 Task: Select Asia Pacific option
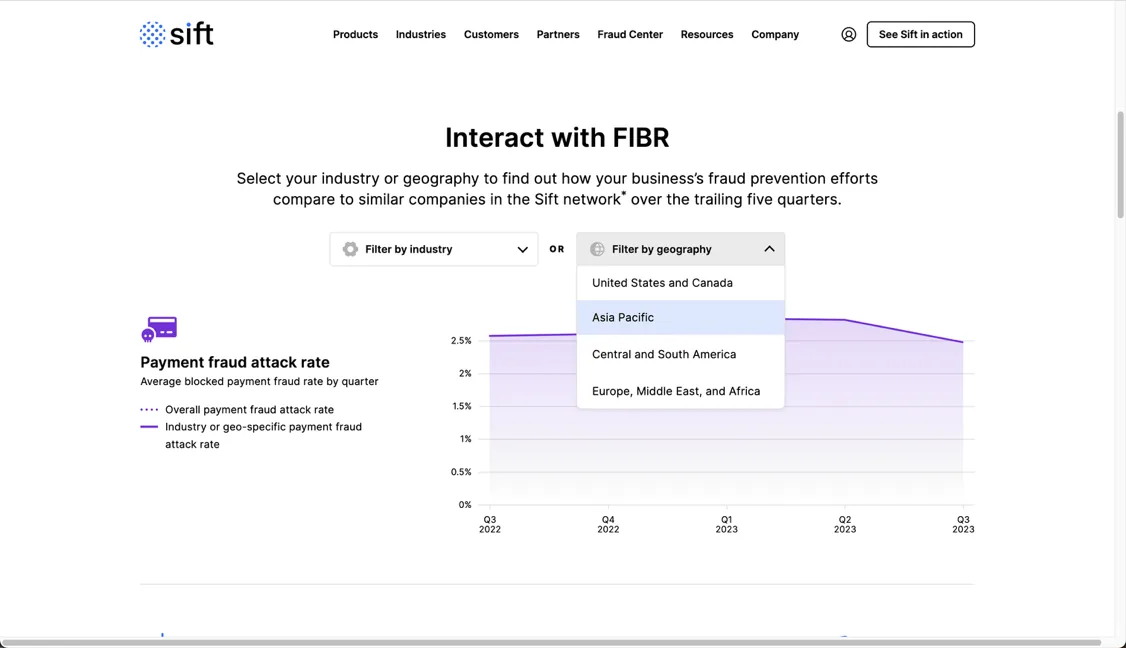pyautogui.click(x=680, y=318)
